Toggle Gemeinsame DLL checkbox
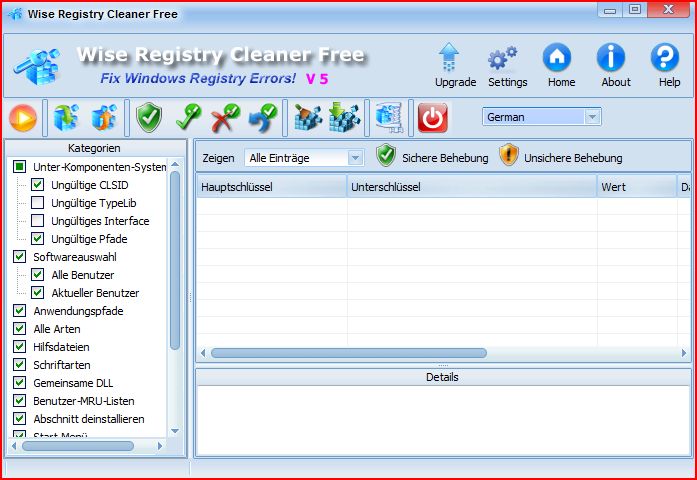Viewport: 697px width, 480px height. (20, 383)
